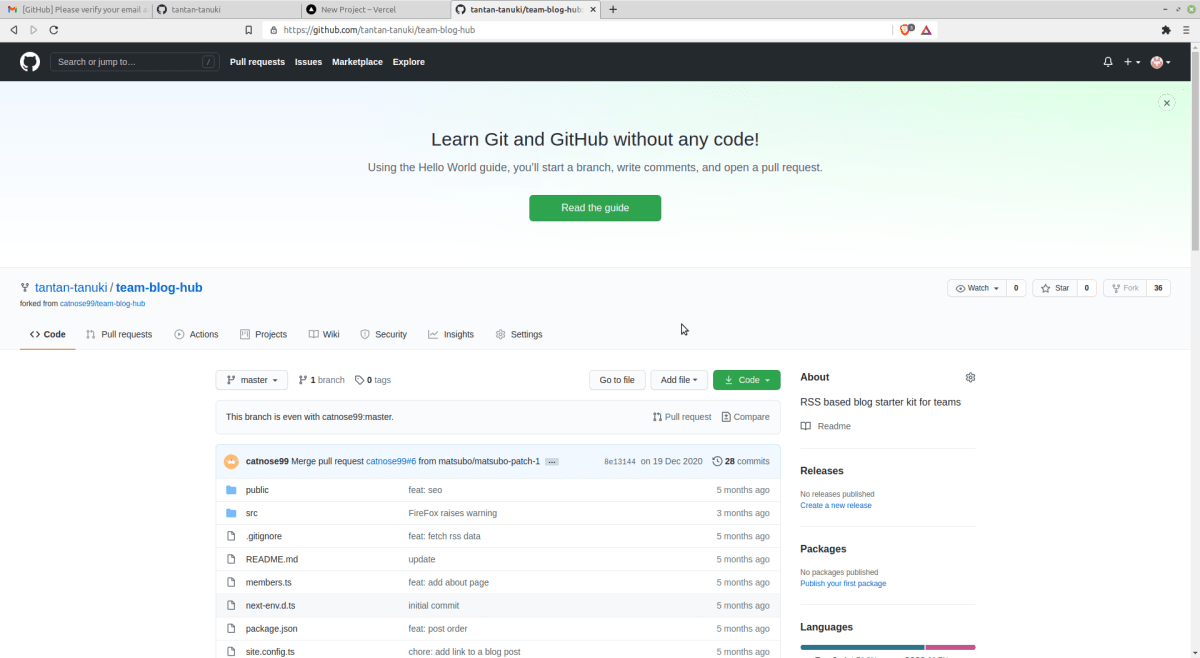This screenshot has height=658, width=1200.
Task: Expand the green Code download dropdown
Action: coord(747,380)
